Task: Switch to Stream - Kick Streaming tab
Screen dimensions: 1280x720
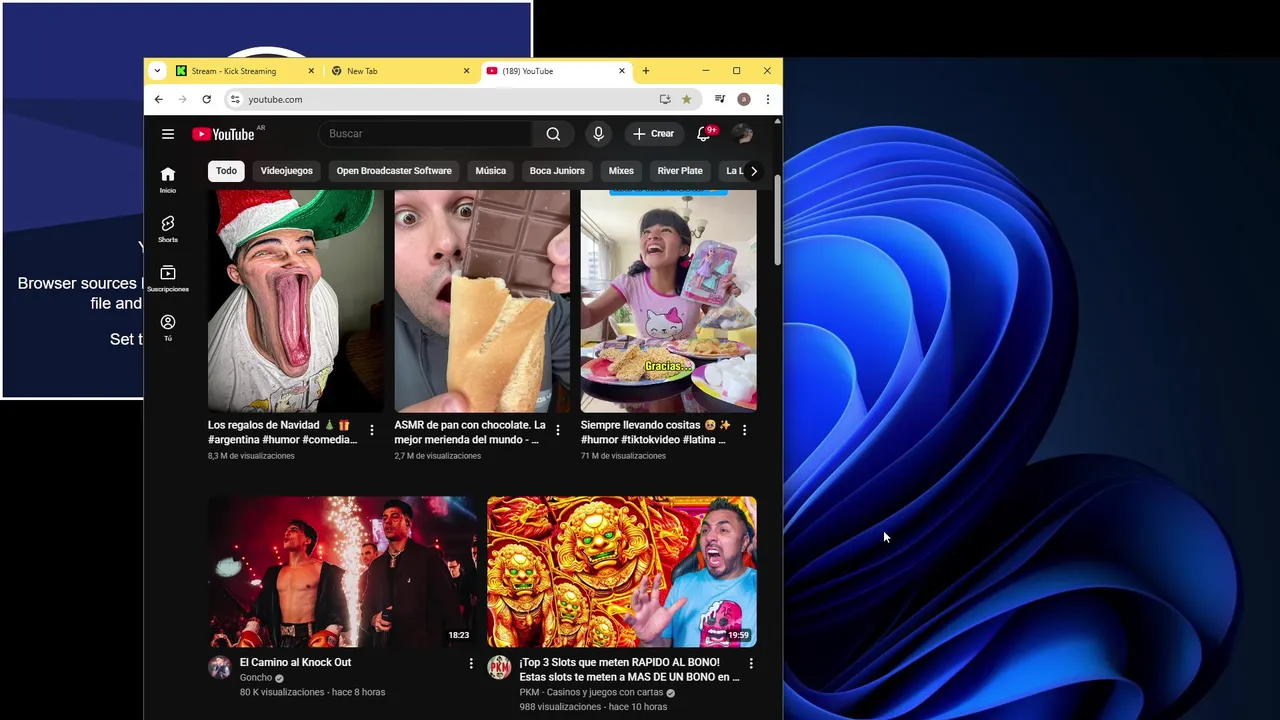Action: [x=246, y=71]
